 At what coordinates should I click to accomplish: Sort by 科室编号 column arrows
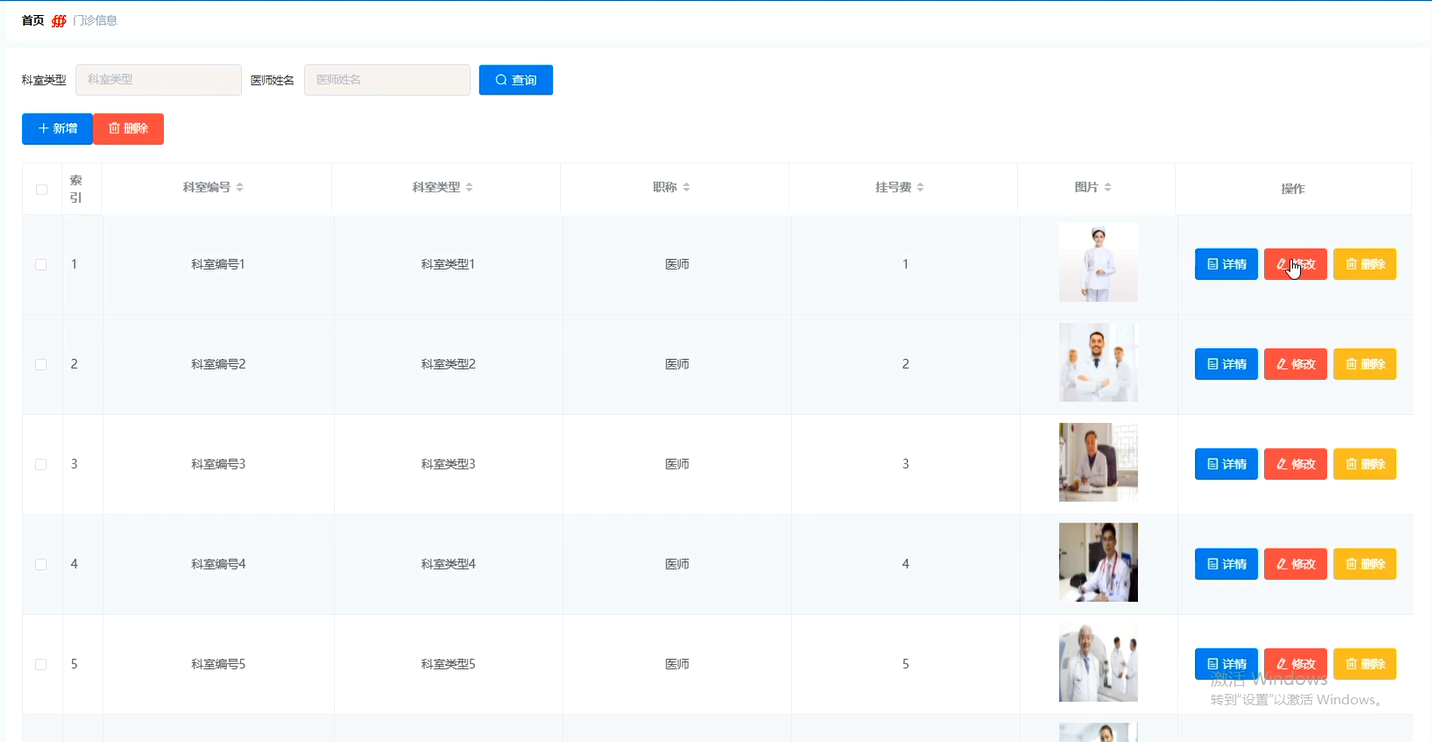click(240, 188)
